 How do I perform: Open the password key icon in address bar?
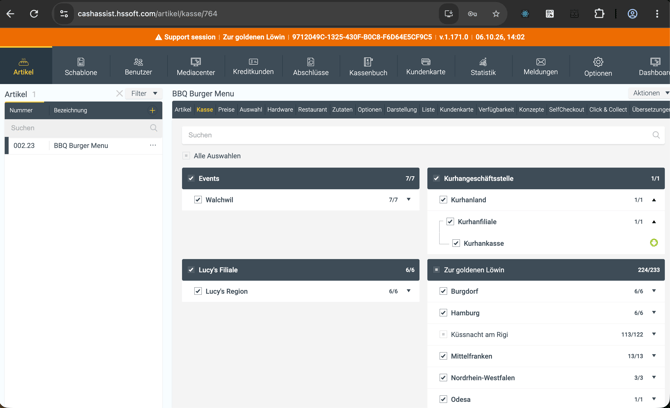[x=472, y=14]
